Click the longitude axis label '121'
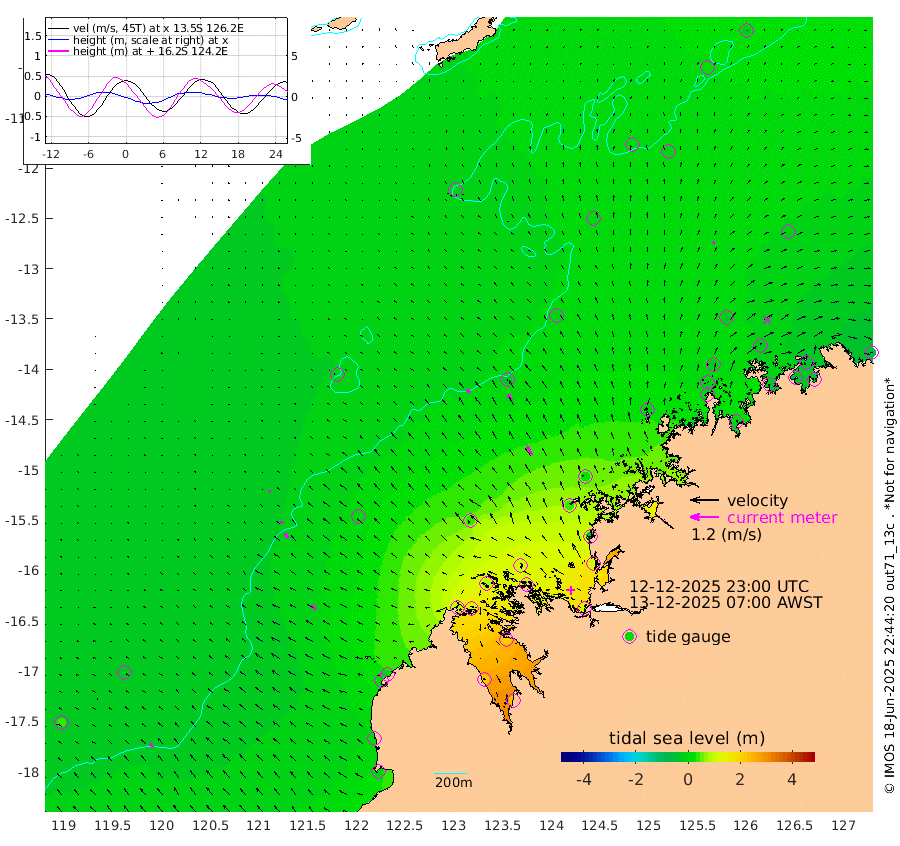 [x=258, y=826]
